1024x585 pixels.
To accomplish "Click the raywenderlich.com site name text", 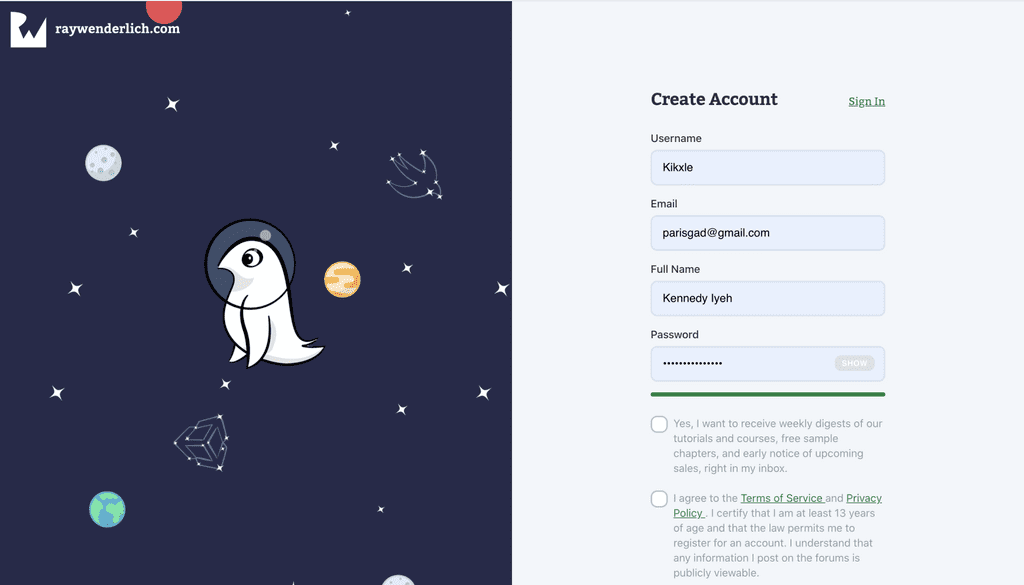I will (x=118, y=29).
